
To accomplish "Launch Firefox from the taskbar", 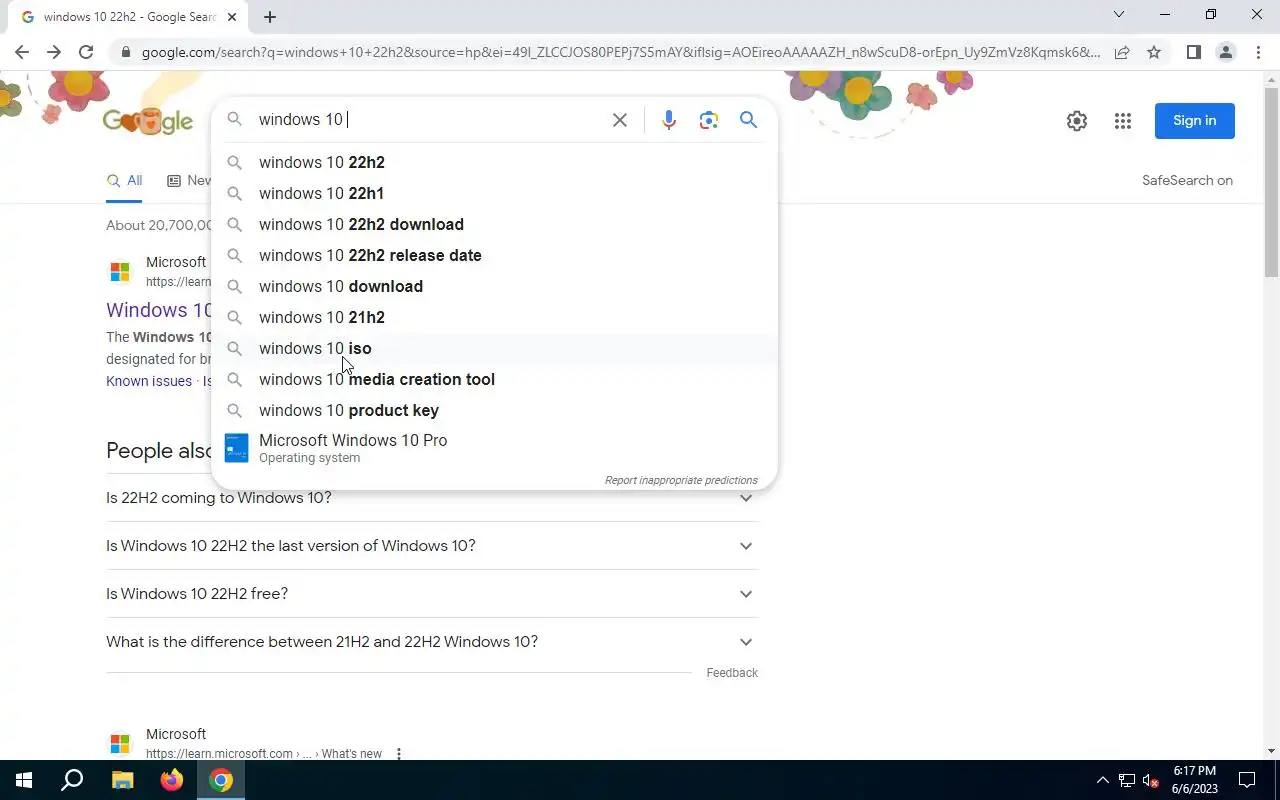I will pyautogui.click(x=172, y=780).
